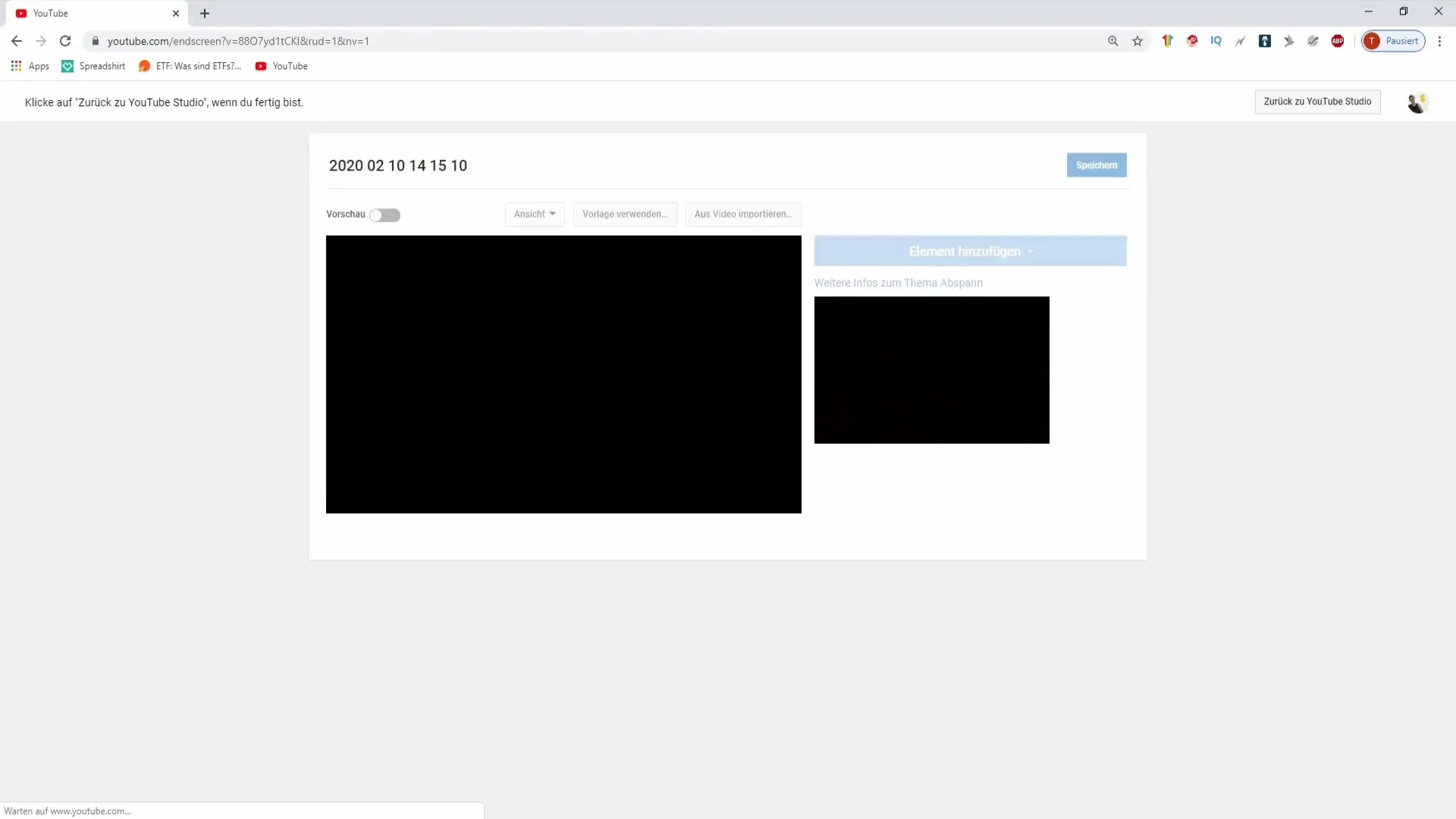Click Vorlage verwenden button
This screenshot has width=1456, height=819.
625,214
